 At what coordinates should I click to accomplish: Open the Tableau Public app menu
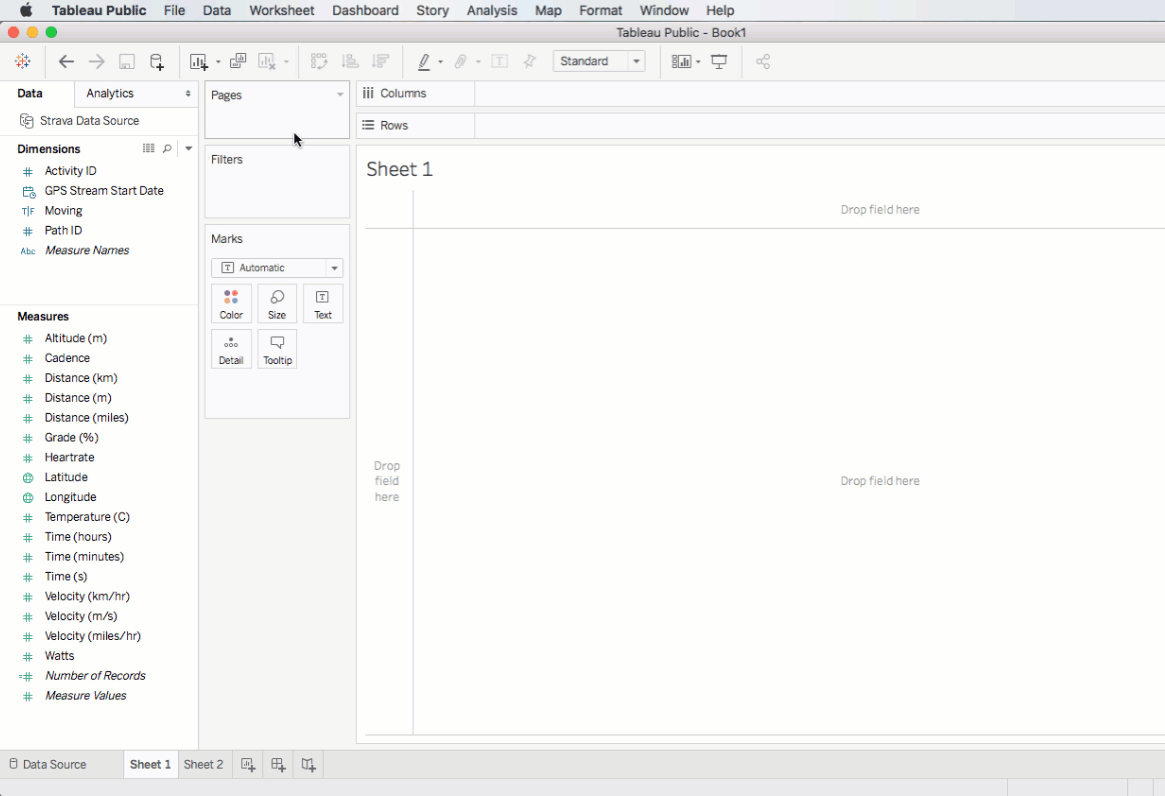[x=99, y=10]
